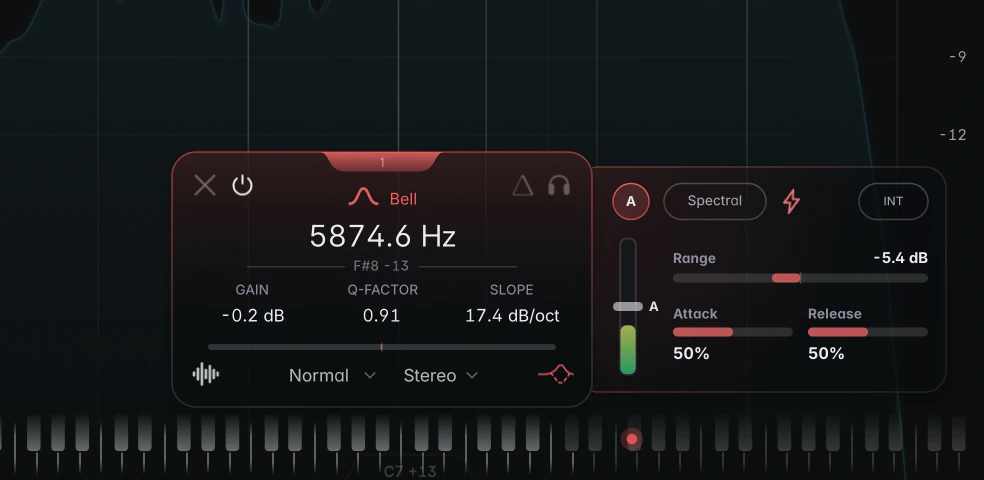Toggle the band power button
The image size is (984, 480).
[242, 186]
